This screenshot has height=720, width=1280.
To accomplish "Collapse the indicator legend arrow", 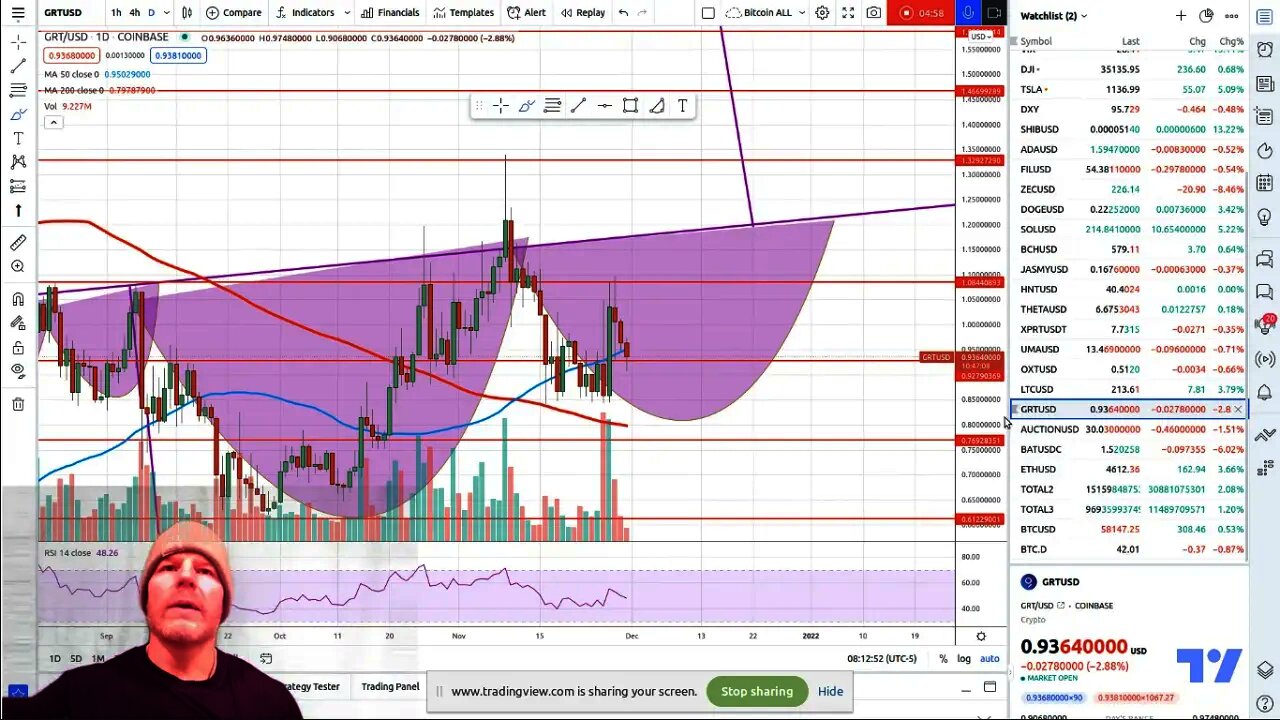I will 54,122.
